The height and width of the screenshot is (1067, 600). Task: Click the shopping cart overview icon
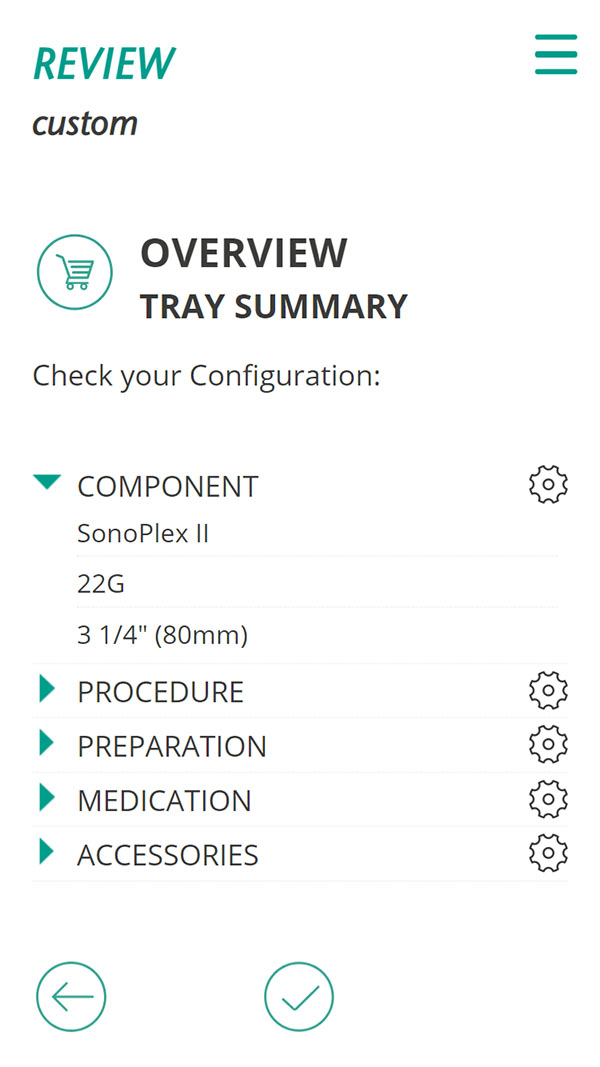click(75, 272)
